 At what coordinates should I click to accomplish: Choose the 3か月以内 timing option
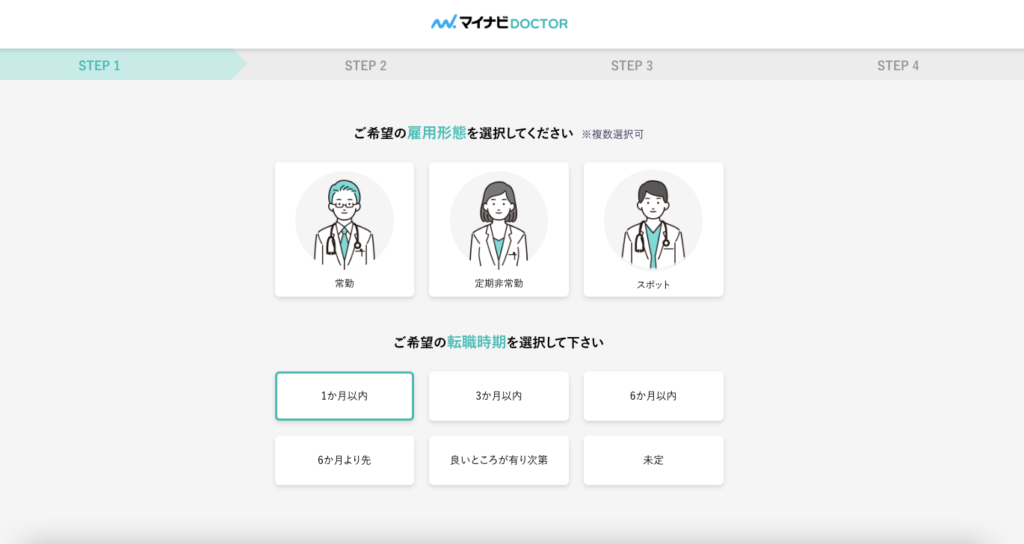[498, 396]
